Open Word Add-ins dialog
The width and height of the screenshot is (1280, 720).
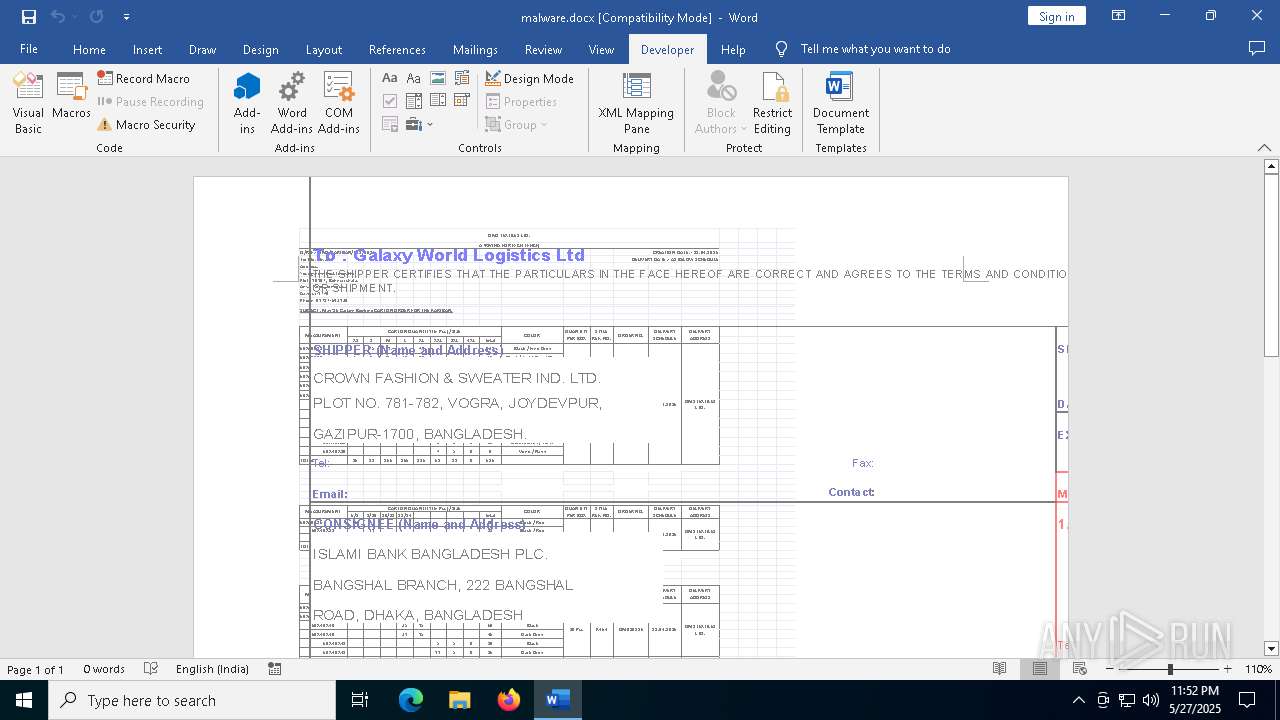click(x=292, y=103)
